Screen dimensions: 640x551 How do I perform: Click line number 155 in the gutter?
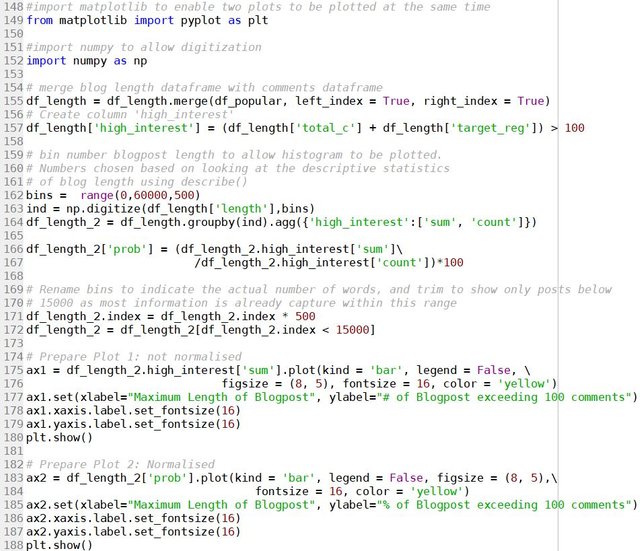point(12,101)
